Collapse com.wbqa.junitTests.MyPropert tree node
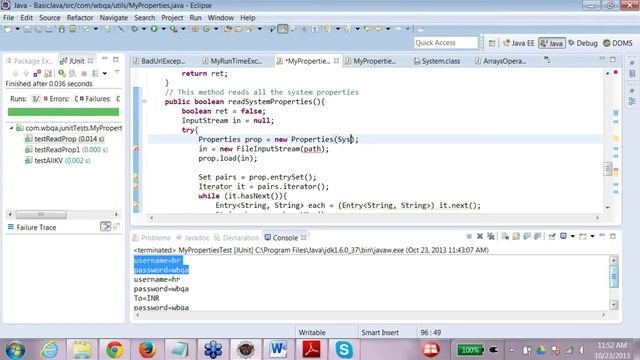The height and width of the screenshot is (360, 640). pyautogui.click(x=11, y=128)
